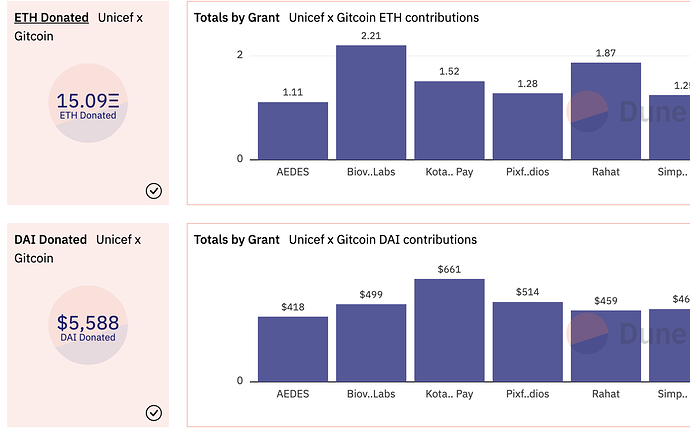Viewport: 690px width, 429px height.
Task: Click the ETH Donated title link
Action: 51,18
